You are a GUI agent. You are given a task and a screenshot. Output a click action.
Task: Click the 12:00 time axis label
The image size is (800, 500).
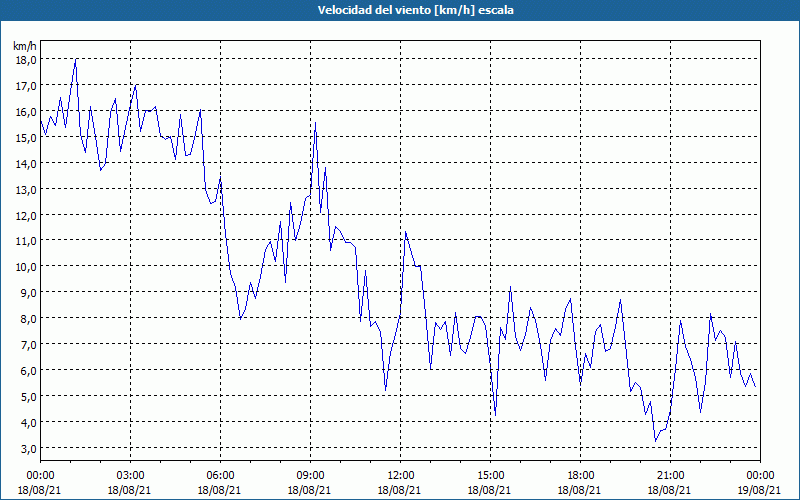tap(400, 476)
